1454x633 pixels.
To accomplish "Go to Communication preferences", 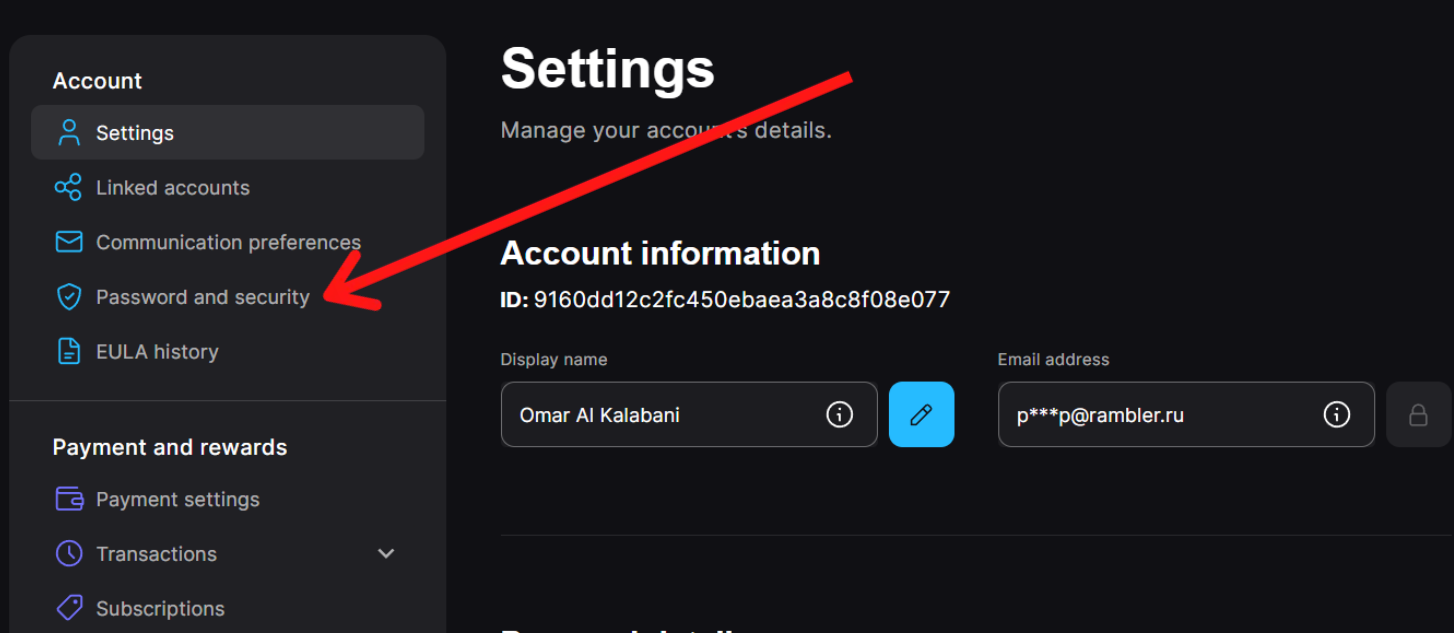I will coord(228,242).
